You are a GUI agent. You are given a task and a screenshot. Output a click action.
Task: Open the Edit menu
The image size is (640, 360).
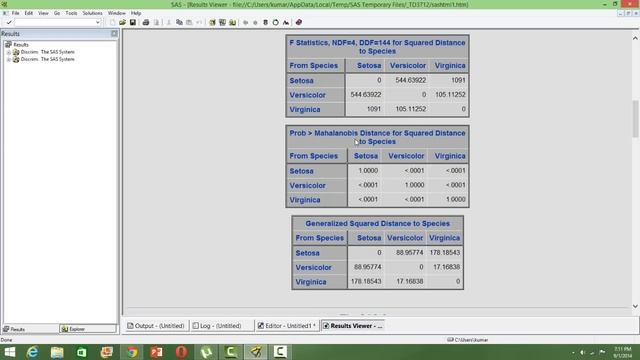click(x=29, y=13)
